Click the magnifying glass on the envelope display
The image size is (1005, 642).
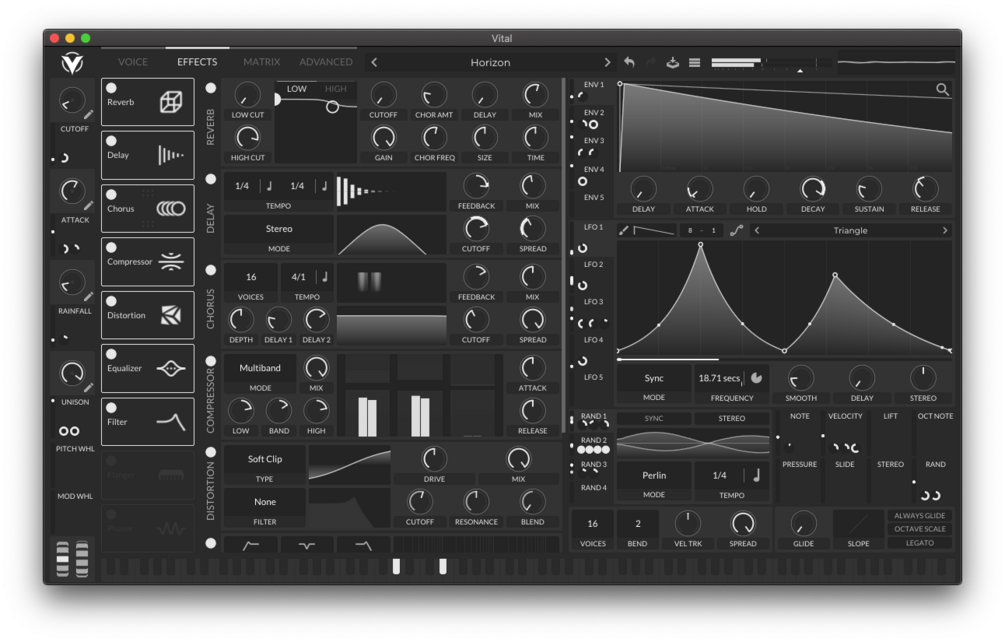[x=942, y=88]
